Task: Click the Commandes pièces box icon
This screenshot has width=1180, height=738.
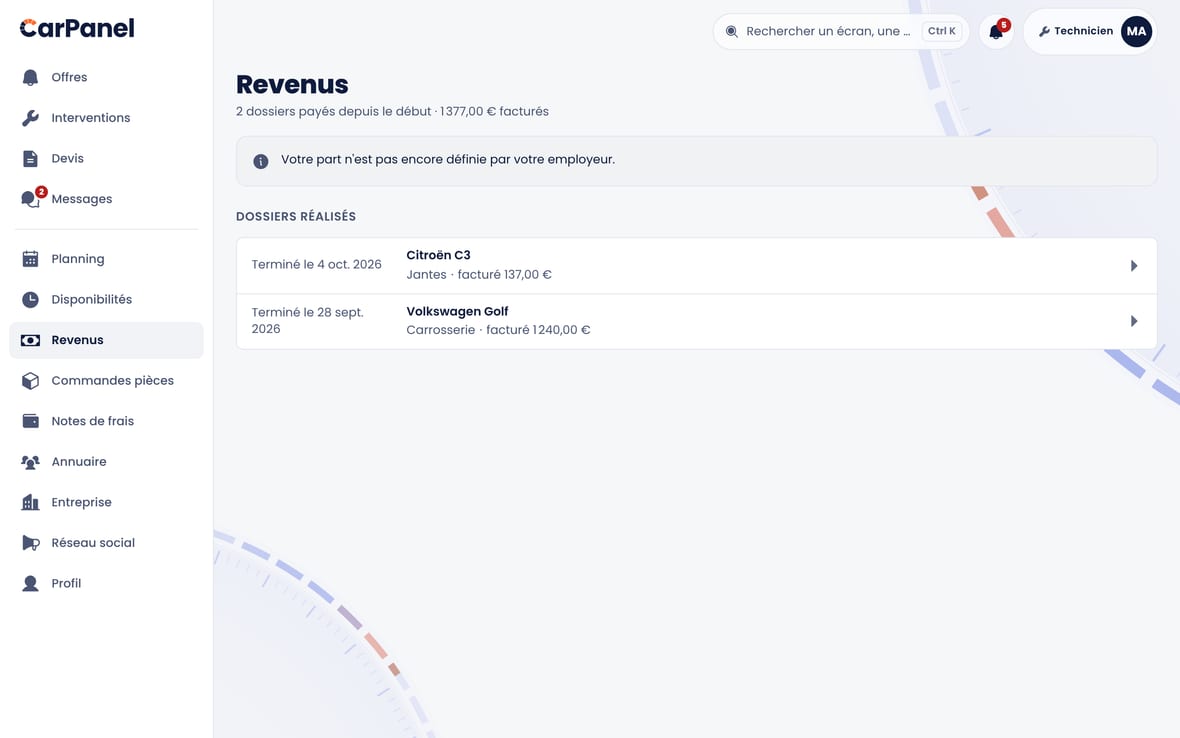Action: tap(30, 381)
